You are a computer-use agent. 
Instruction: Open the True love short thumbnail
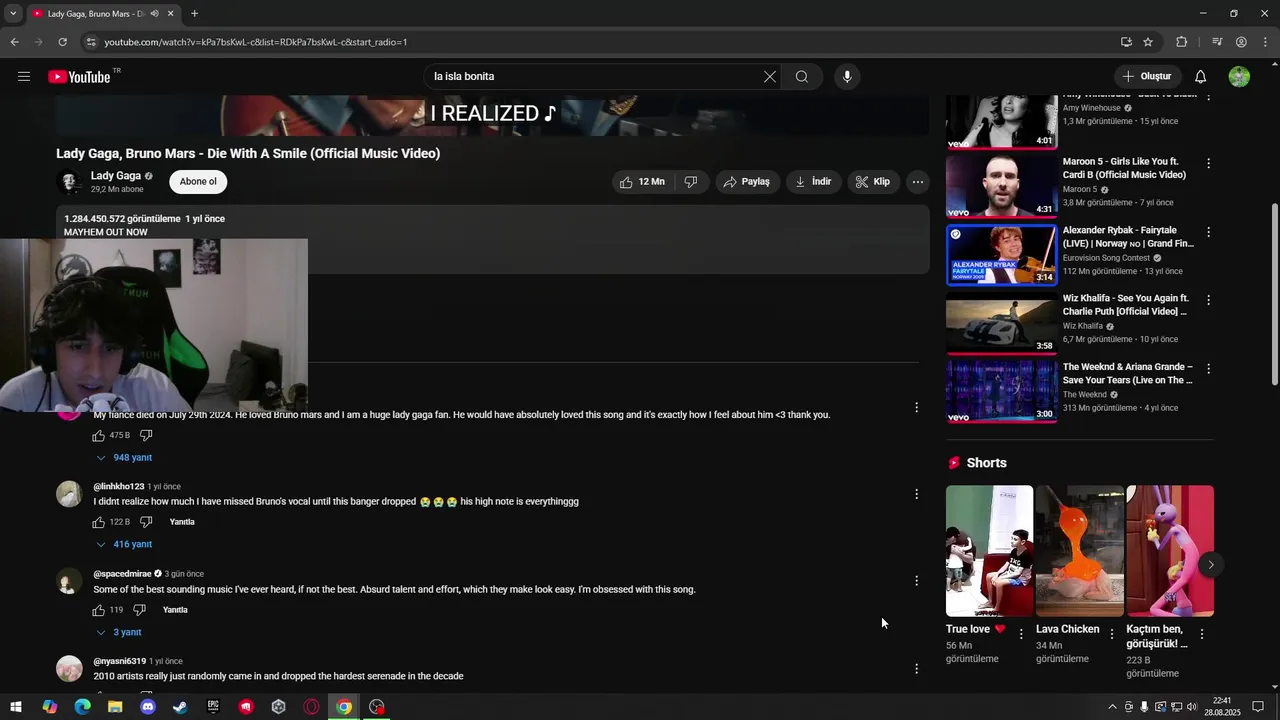coord(990,551)
